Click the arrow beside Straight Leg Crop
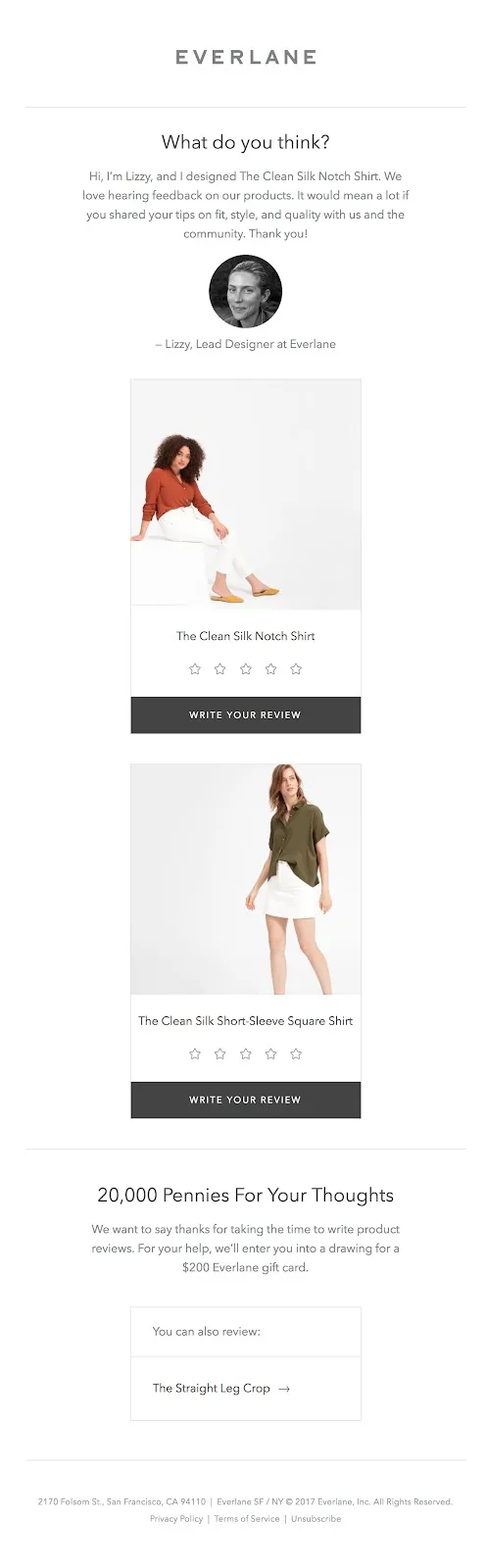Screen dimensions: 486x1568 pos(284,1389)
